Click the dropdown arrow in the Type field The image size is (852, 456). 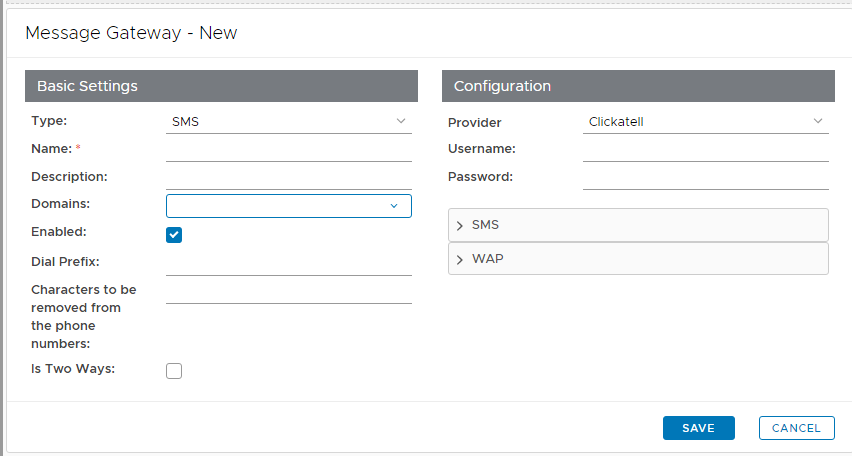(x=400, y=122)
